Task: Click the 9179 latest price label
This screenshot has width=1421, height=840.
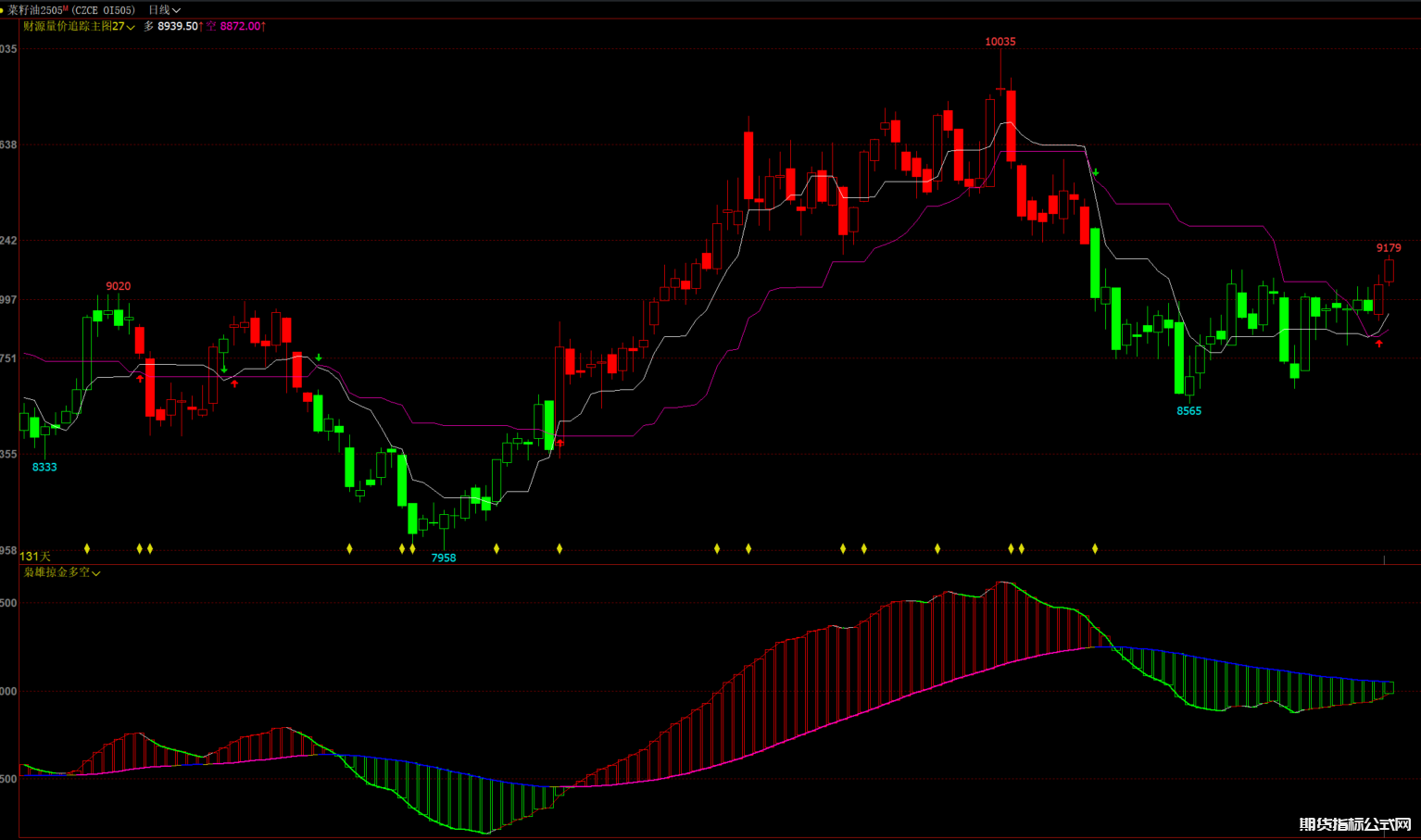Action: pyautogui.click(x=1389, y=248)
